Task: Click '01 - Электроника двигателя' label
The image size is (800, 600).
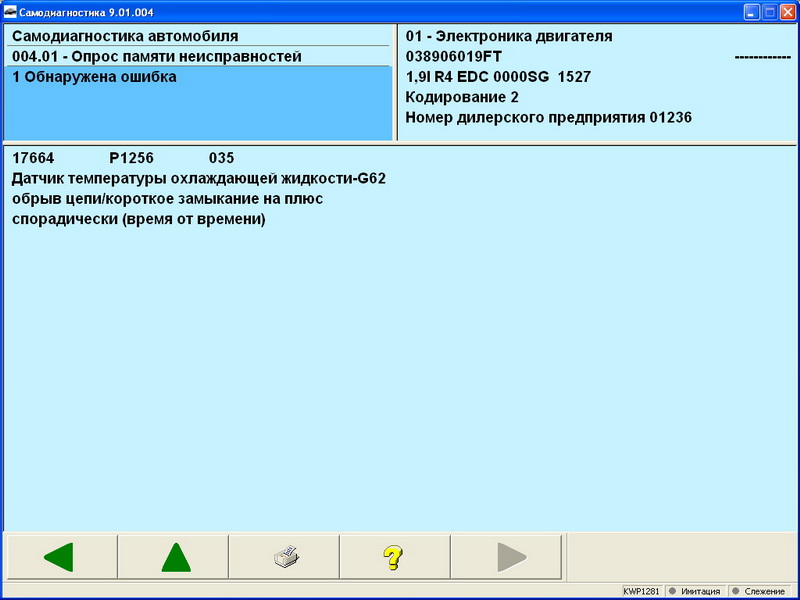Action: click(509, 36)
